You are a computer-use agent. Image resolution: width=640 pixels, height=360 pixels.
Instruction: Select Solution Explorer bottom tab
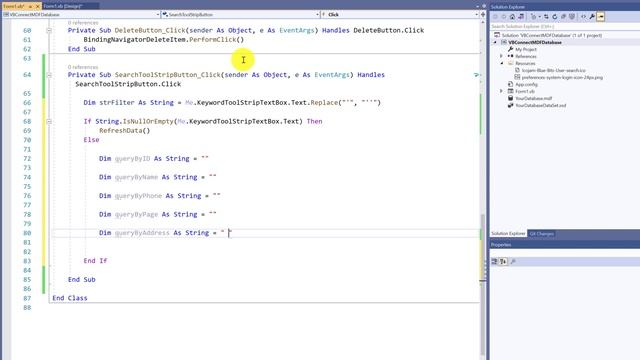click(x=508, y=233)
